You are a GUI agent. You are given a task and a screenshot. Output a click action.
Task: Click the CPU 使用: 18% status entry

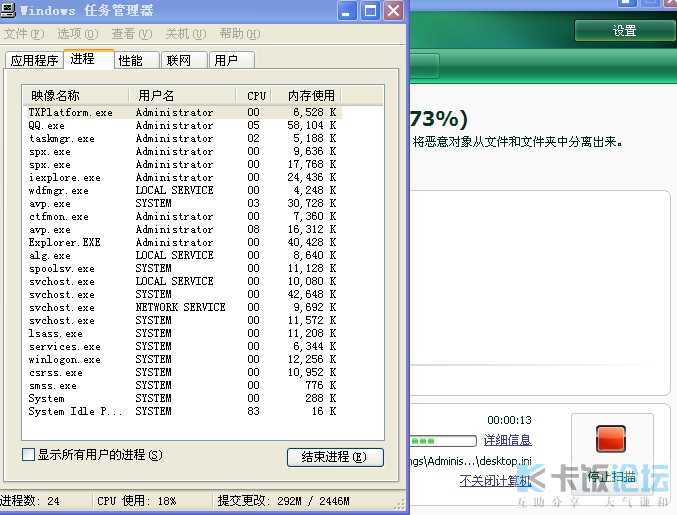pos(136,501)
